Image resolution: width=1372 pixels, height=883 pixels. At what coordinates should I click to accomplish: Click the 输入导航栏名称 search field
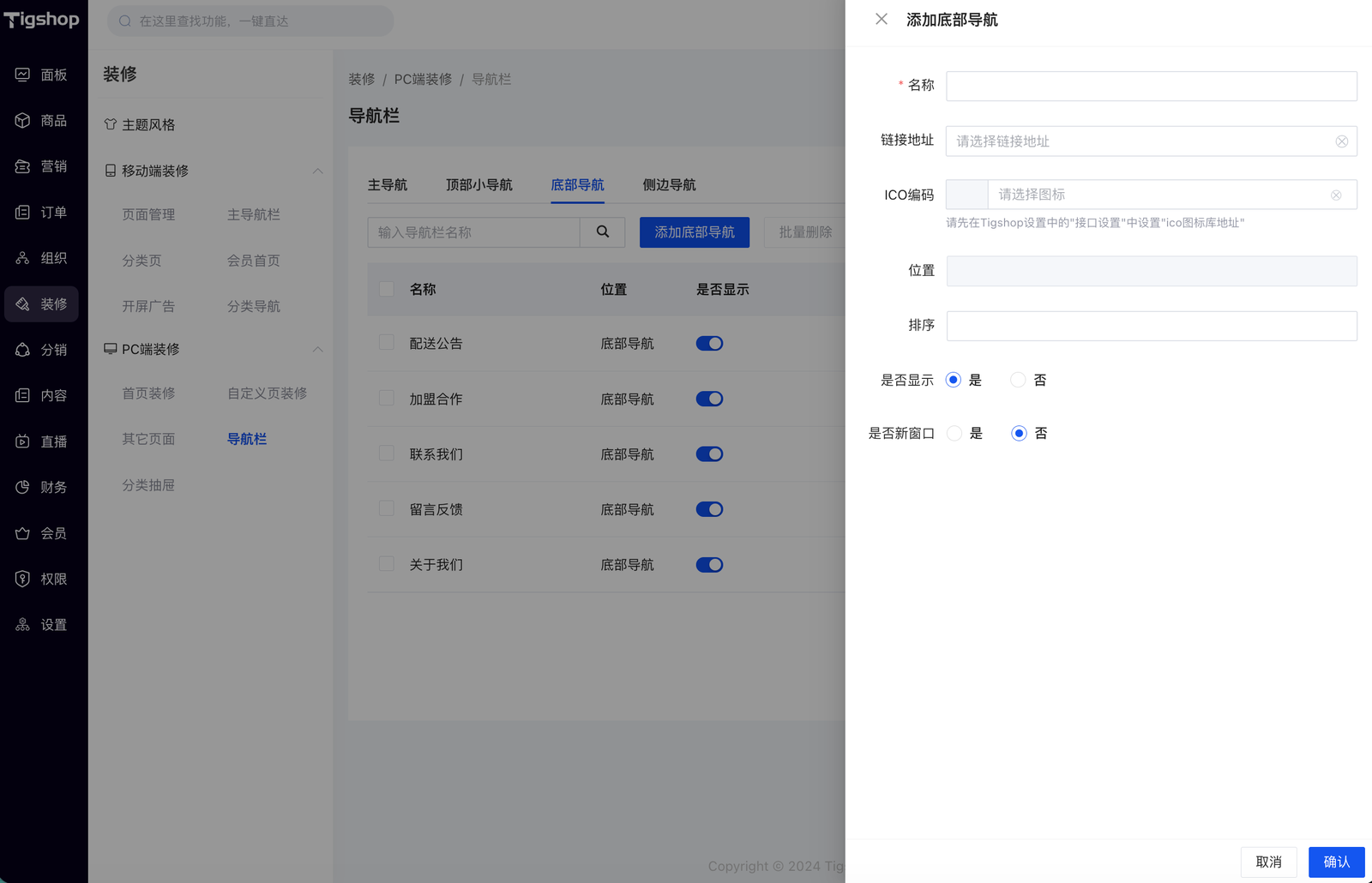click(474, 232)
